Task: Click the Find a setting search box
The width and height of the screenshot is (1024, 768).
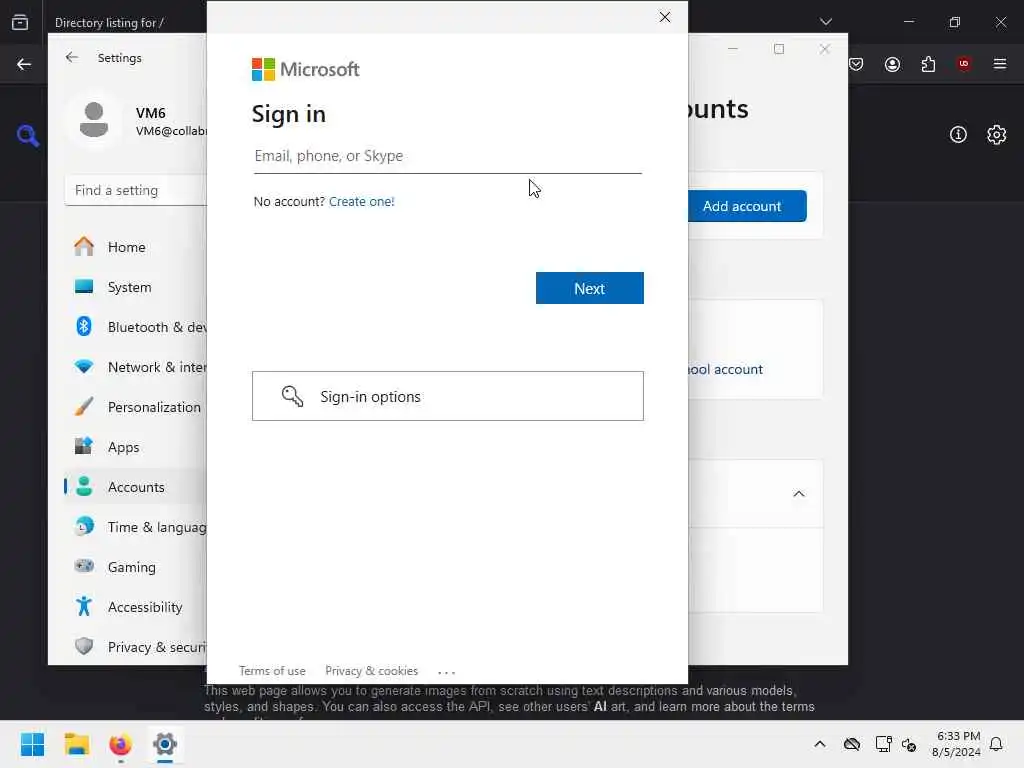Action: tap(136, 190)
